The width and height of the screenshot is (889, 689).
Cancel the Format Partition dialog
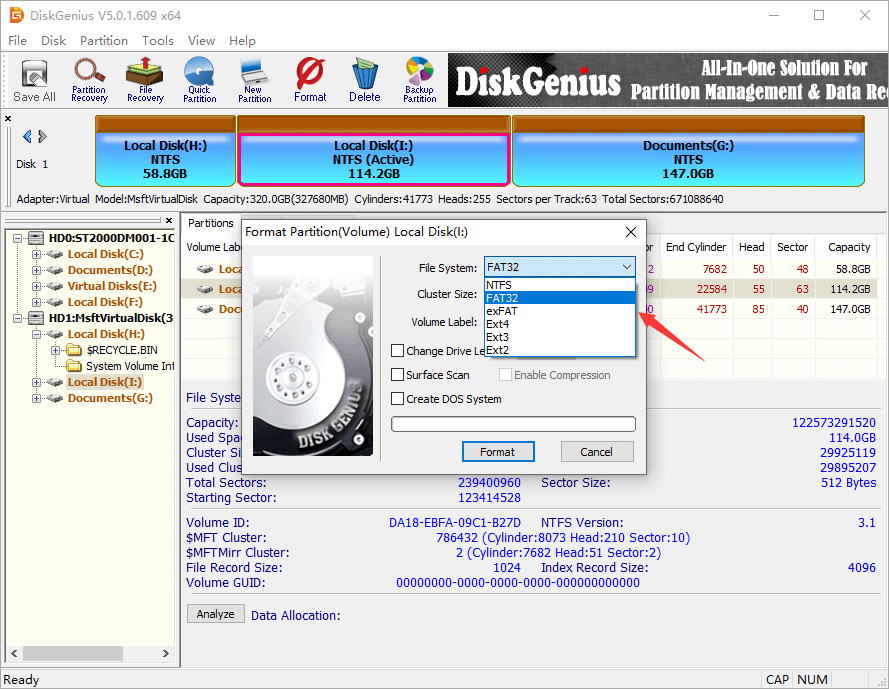[597, 452]
